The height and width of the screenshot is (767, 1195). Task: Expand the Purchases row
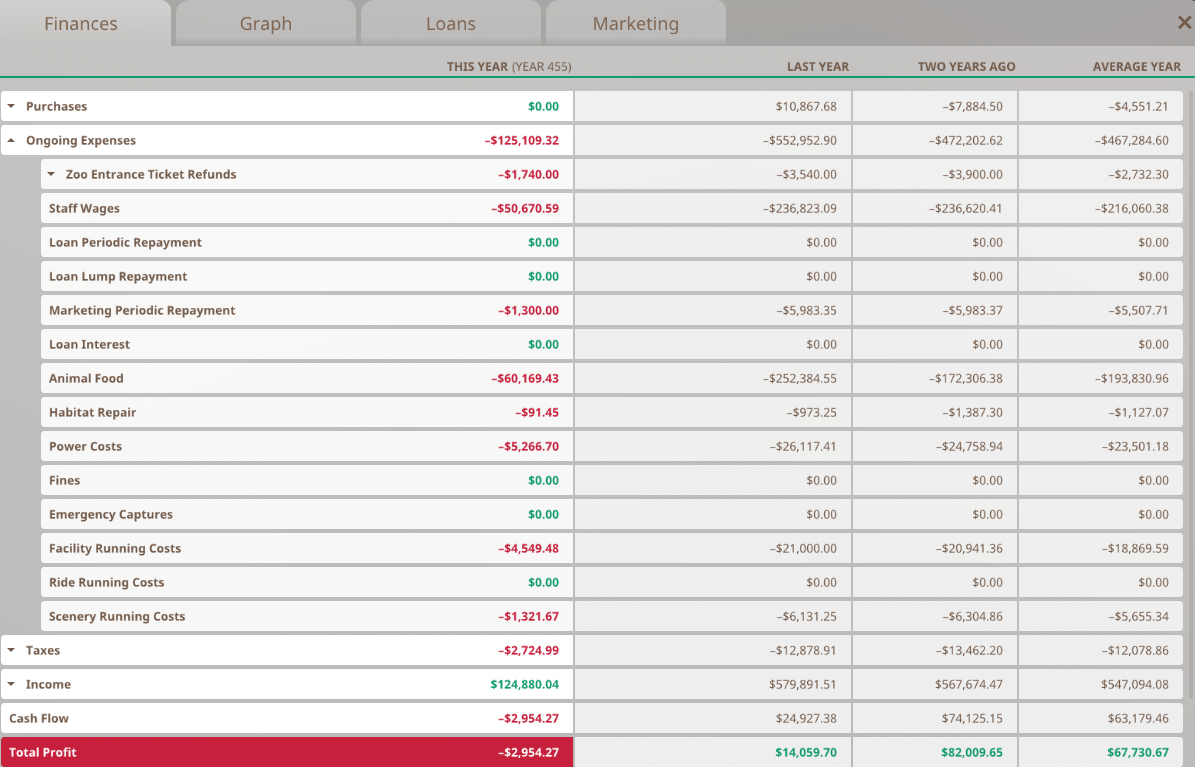11,106
